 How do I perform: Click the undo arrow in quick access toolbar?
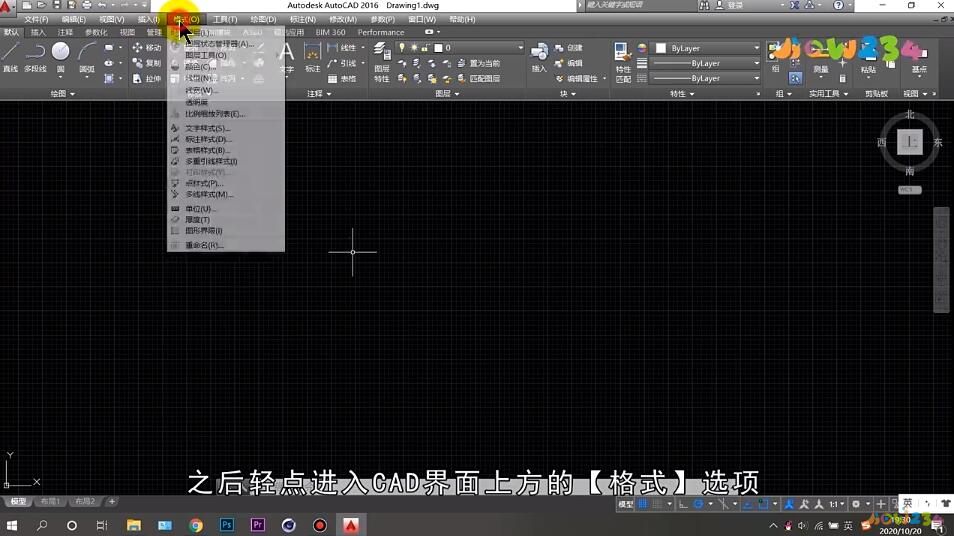click(x=102, y=5)
